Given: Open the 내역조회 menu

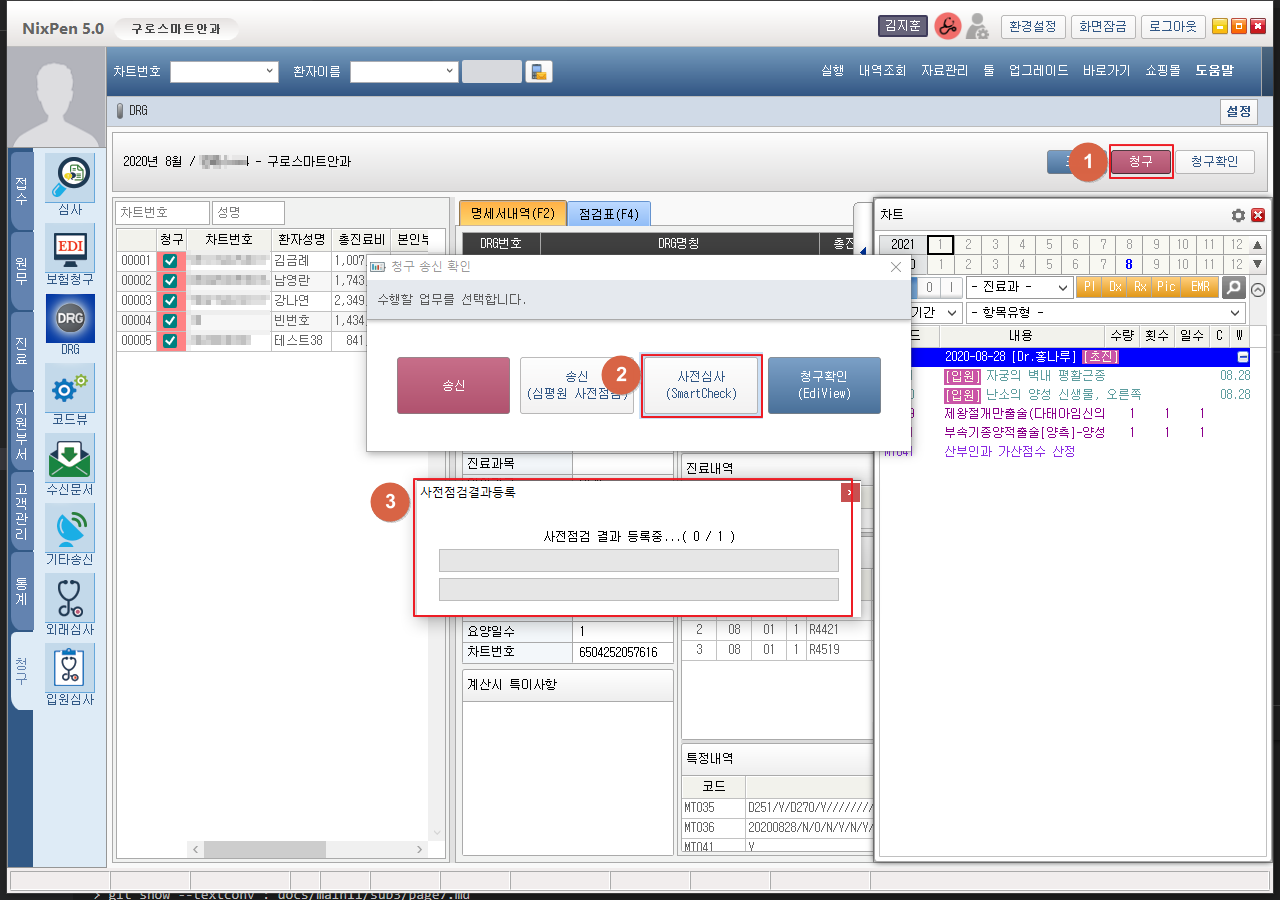Looking at the screenshot, I should (881, 71).
